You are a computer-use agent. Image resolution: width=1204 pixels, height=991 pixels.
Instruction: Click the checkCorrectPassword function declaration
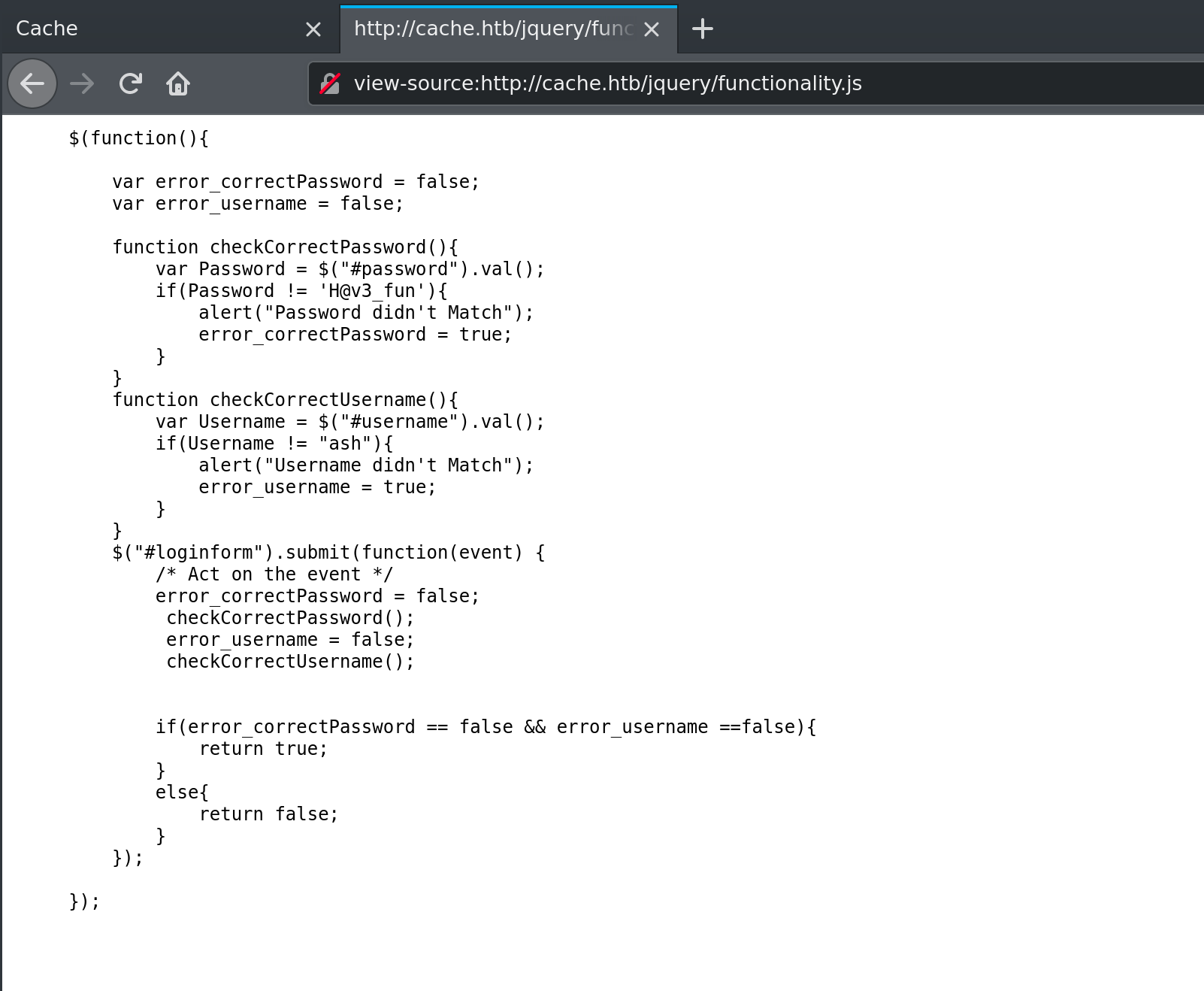coord(285,247)
